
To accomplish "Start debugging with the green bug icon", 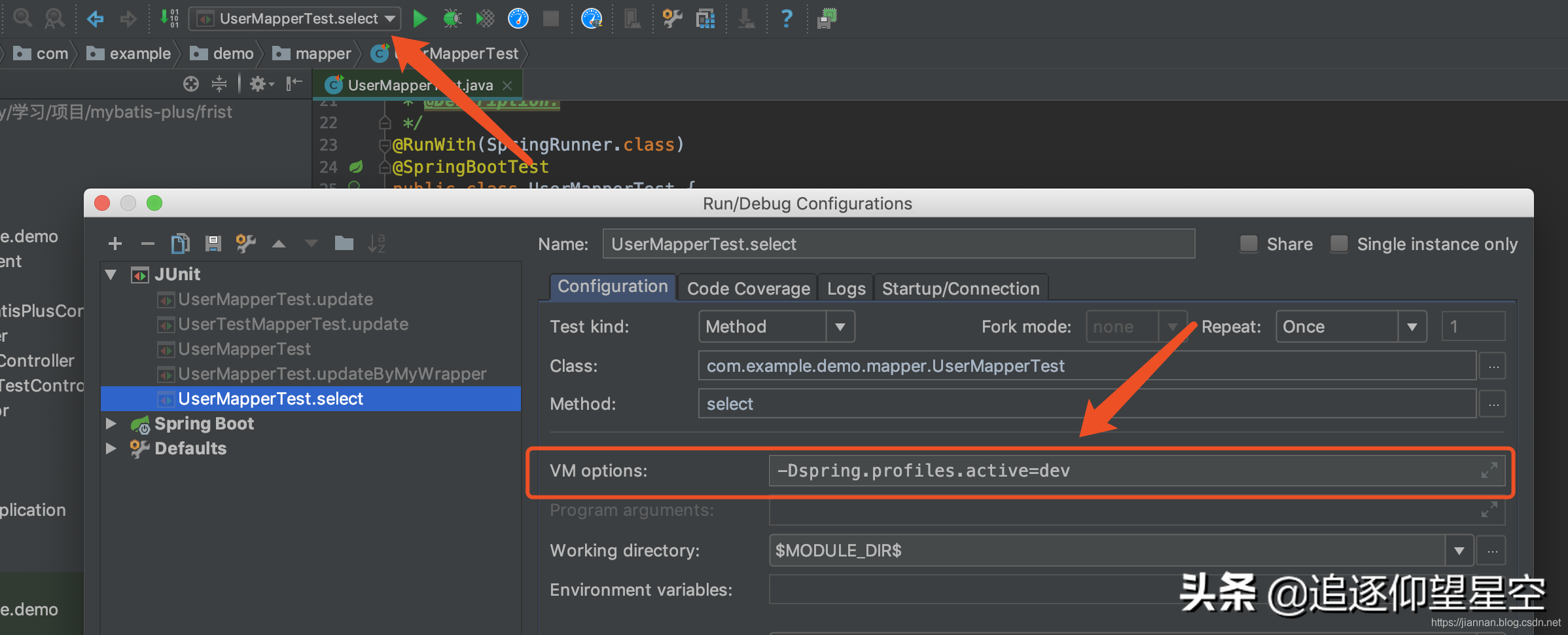I will coord(452,18).
